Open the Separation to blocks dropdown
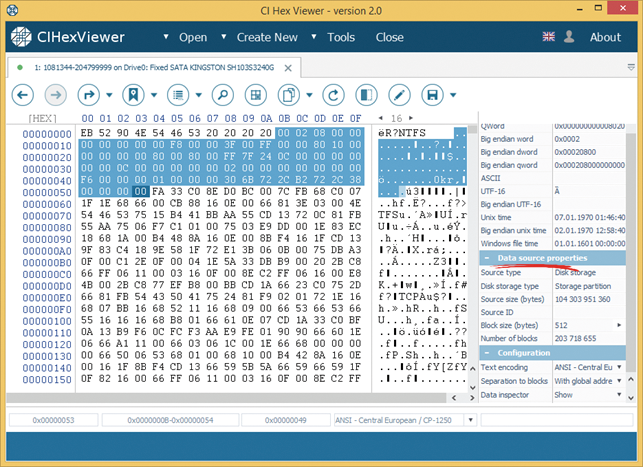The width and height of the screenshot is (643, 467). [619, 381]
